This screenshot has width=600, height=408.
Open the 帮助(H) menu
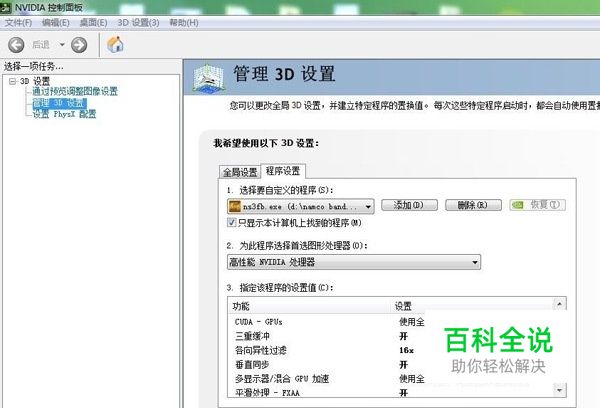pos(184,23)
